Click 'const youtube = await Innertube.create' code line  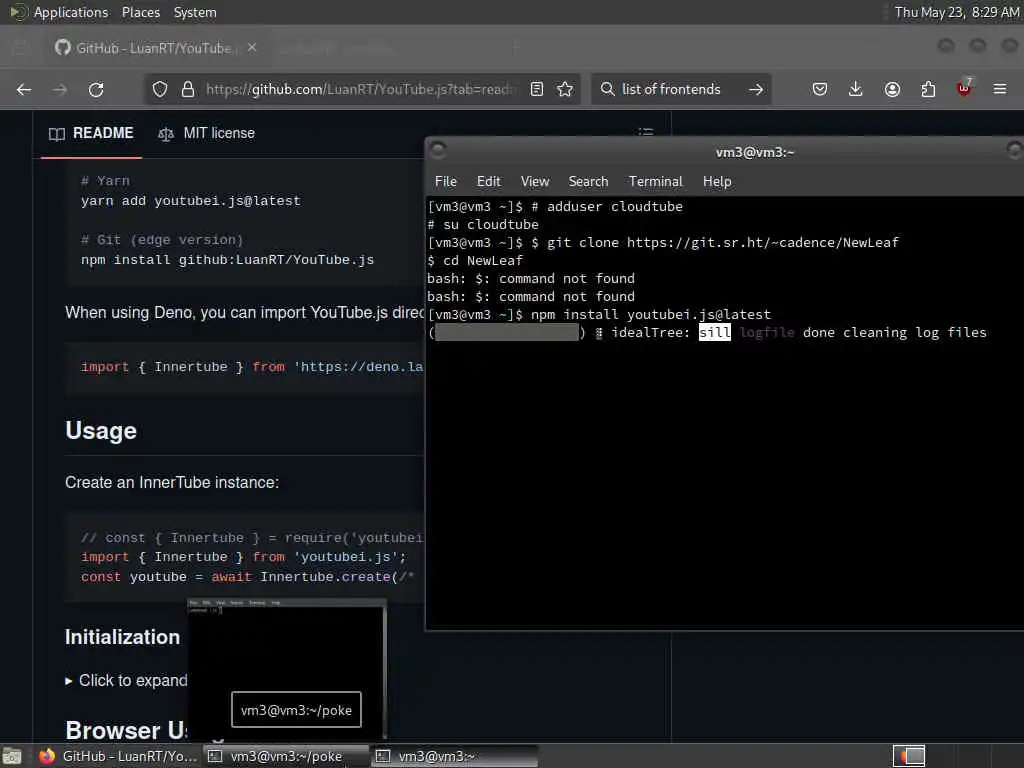click(248, 577)
